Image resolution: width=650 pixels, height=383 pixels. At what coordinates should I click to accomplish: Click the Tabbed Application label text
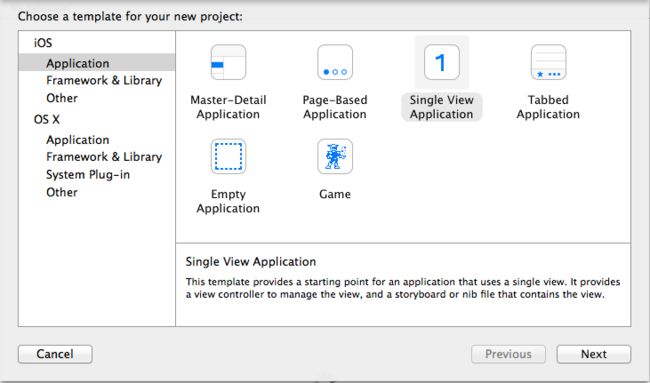(548, 107)
